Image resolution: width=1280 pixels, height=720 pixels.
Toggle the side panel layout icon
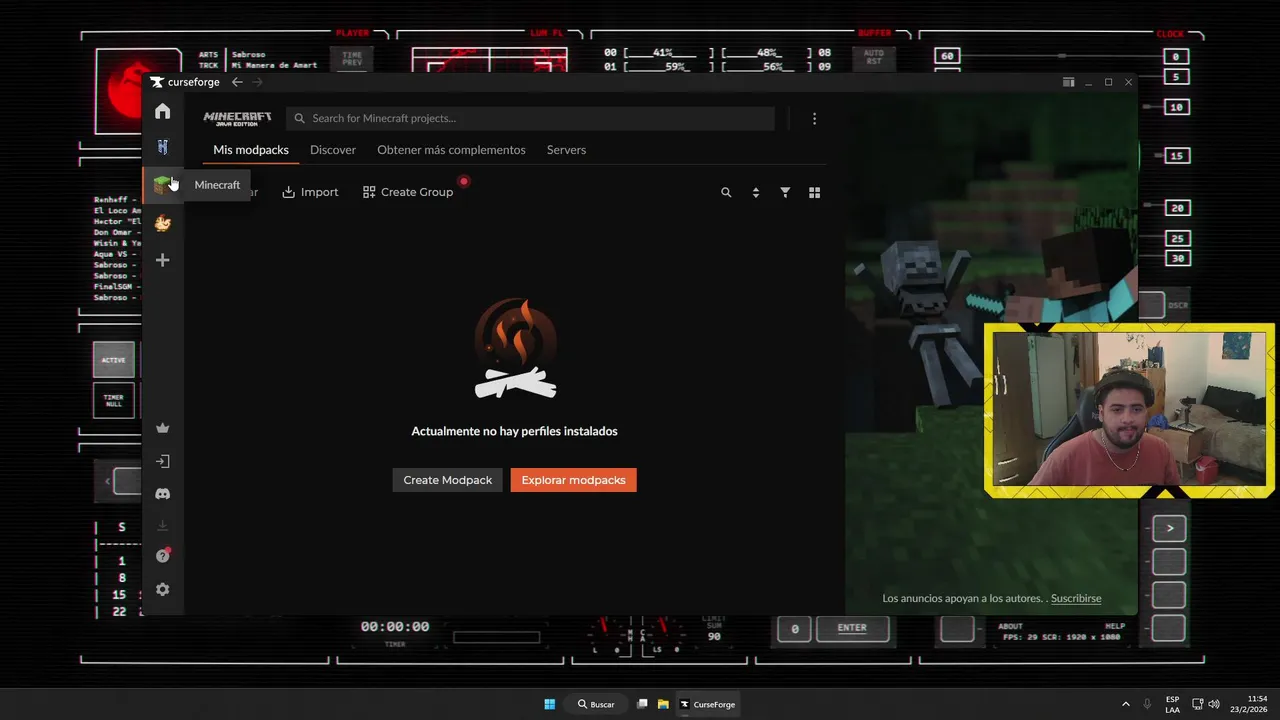[1068, 82]
